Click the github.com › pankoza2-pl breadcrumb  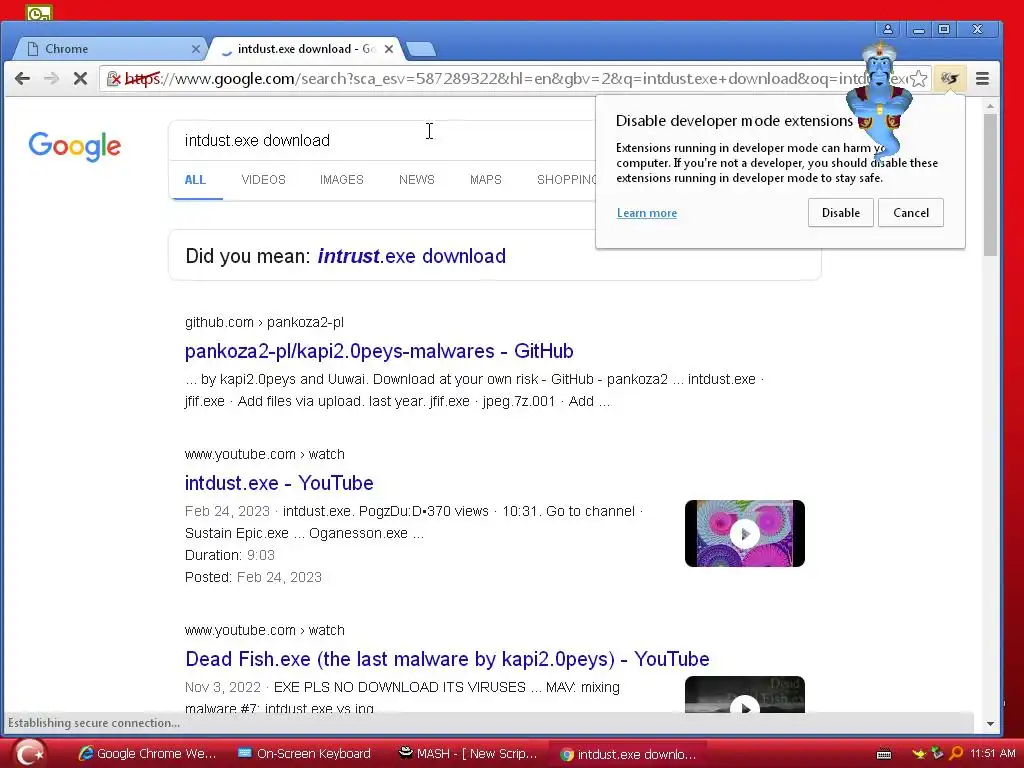point(264,323)
